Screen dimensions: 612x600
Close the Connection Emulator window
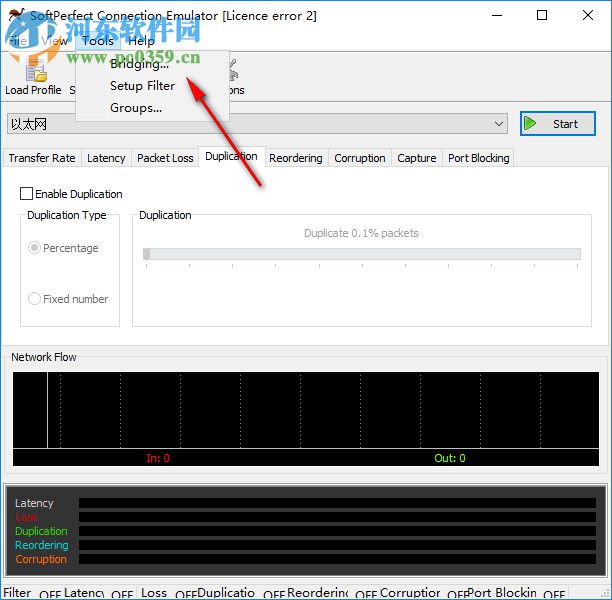(587, 16)
